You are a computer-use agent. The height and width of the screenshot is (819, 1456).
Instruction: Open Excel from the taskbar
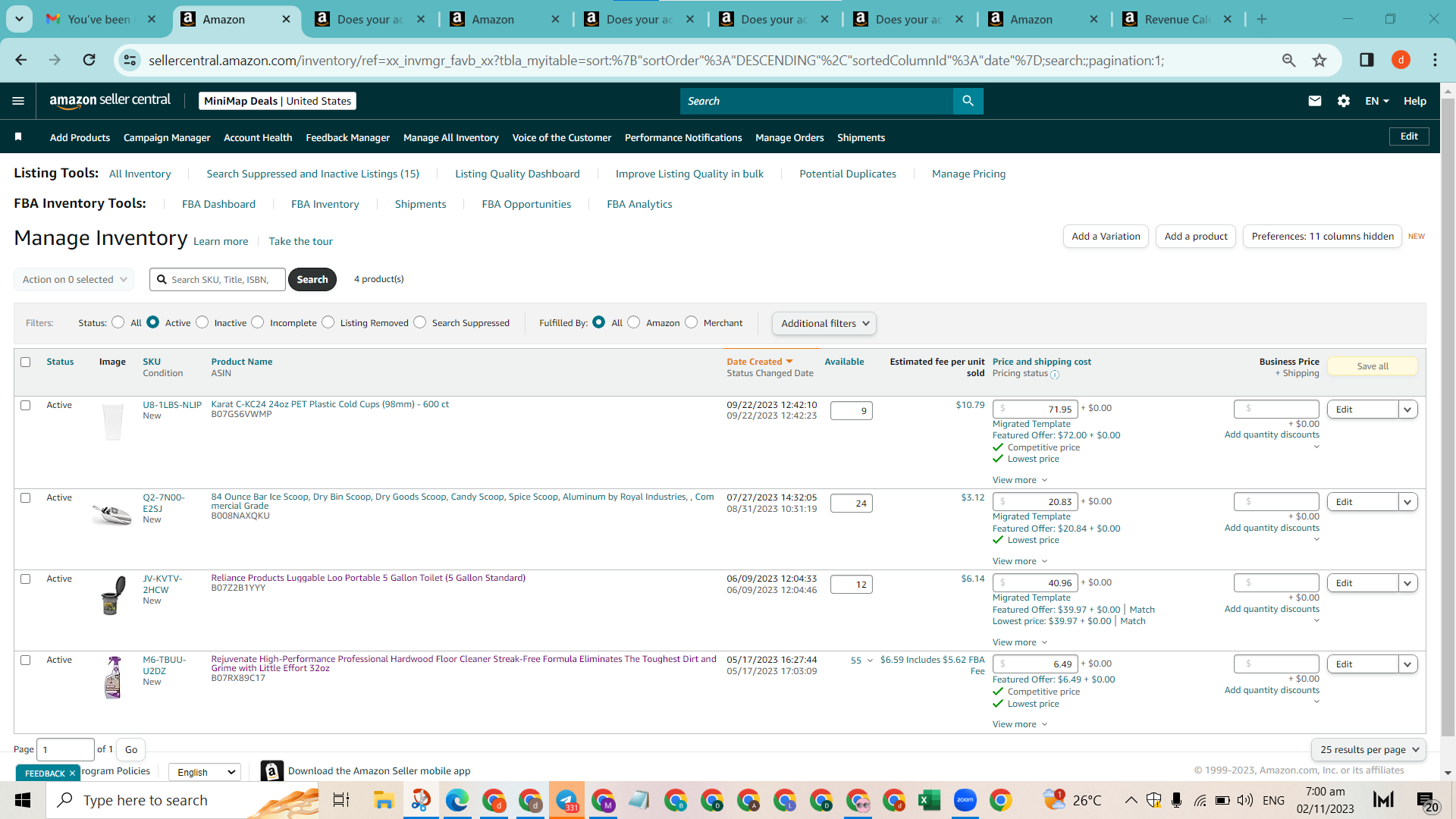point(929,800)
